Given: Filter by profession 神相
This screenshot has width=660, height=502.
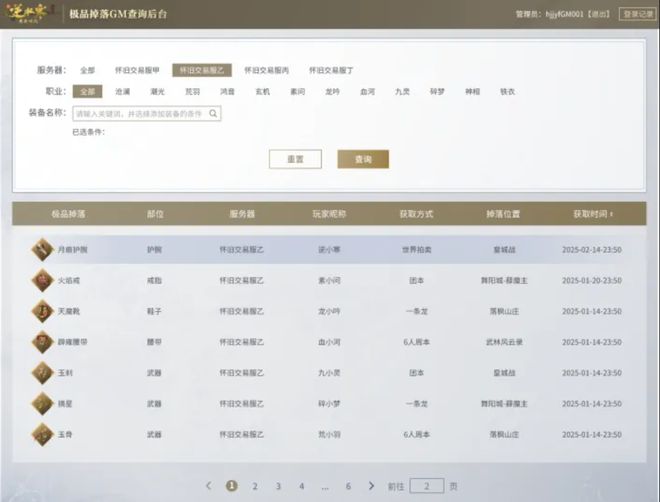Looking at the screenshot, I should click(472, 91).
